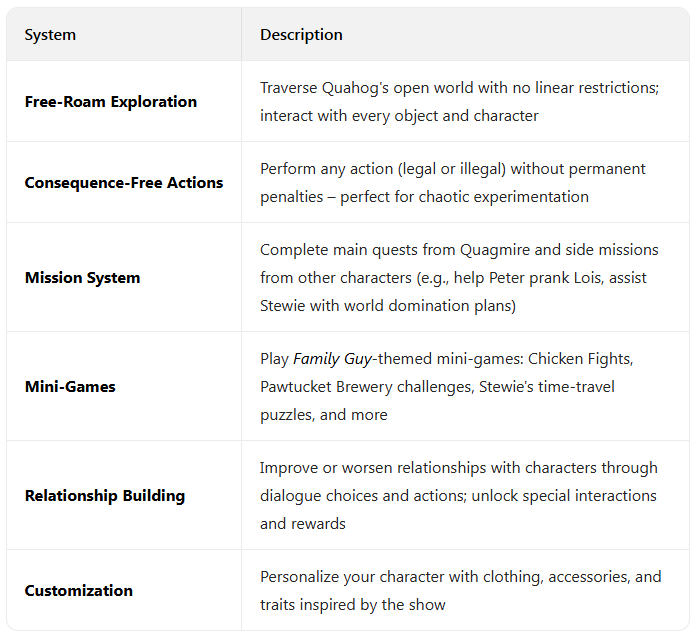Click the description starting "Perform any action"

(x=452, y=182)
